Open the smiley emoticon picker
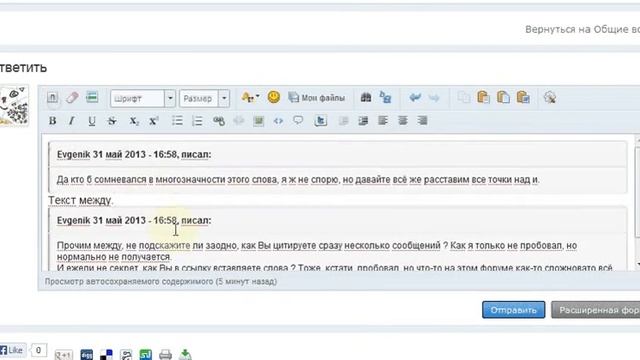This screenshot has width=640, height=360. (273, 97)
